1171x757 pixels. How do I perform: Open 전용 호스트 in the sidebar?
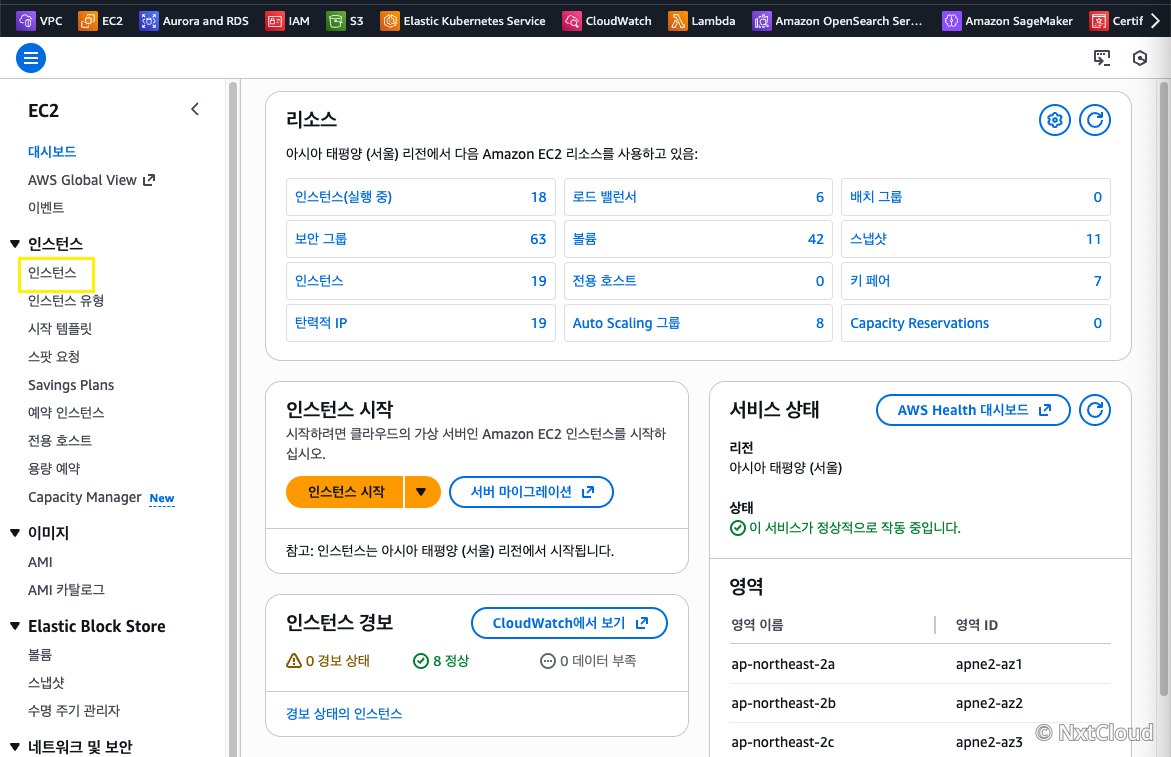click(60, 440)
